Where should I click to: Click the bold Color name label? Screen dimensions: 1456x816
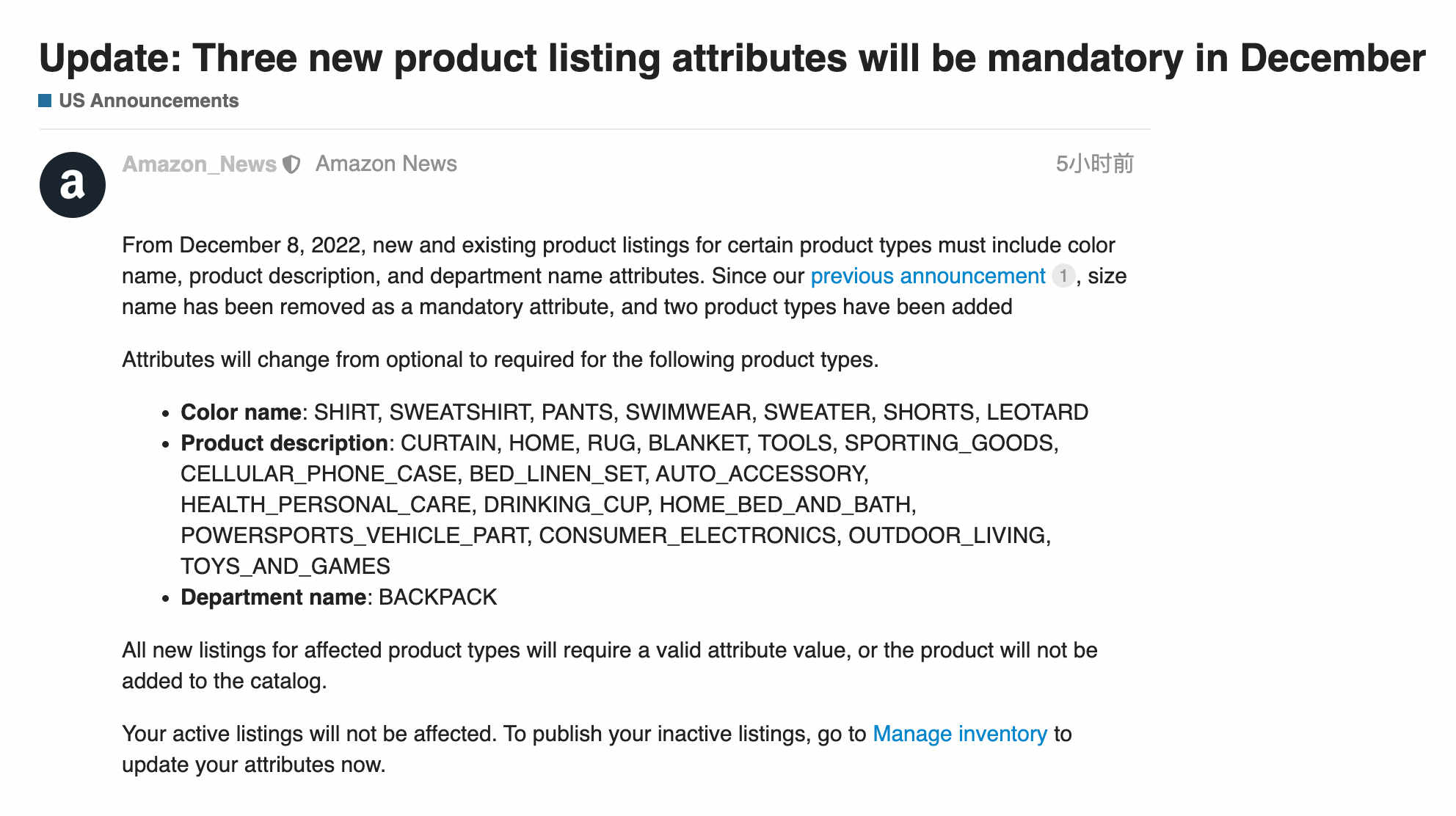(241, 412)
